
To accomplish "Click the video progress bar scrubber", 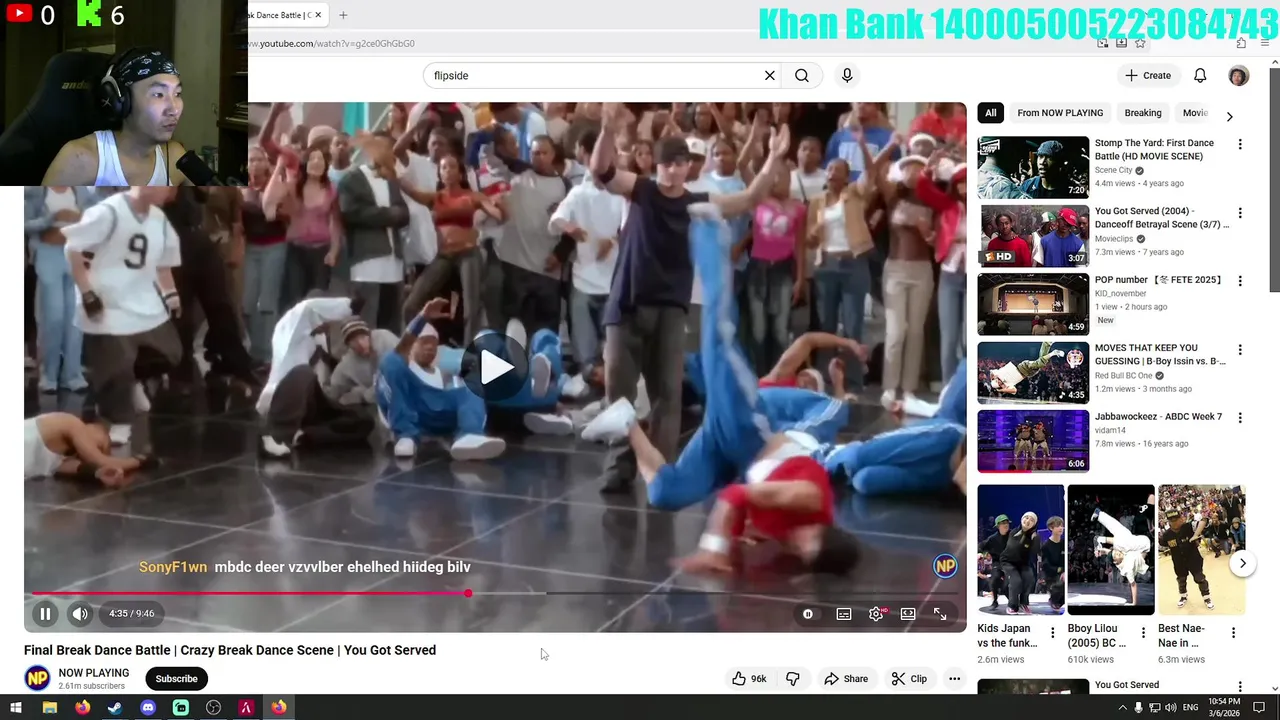I will (468, 593).
